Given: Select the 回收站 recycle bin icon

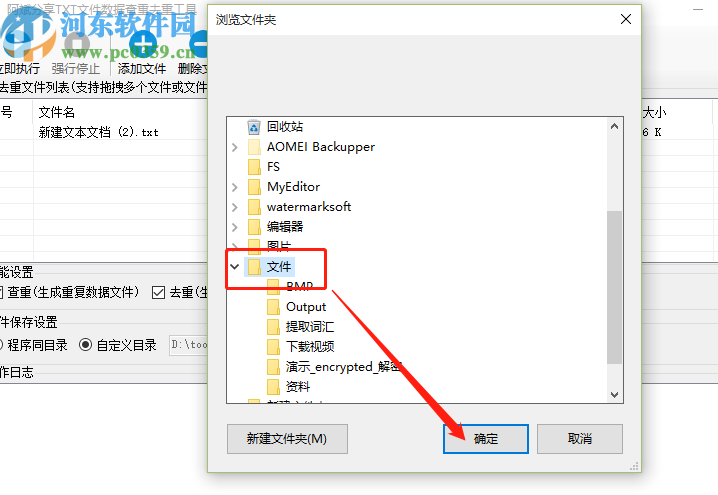Looking at the screenshot, I should coord(254,127).
